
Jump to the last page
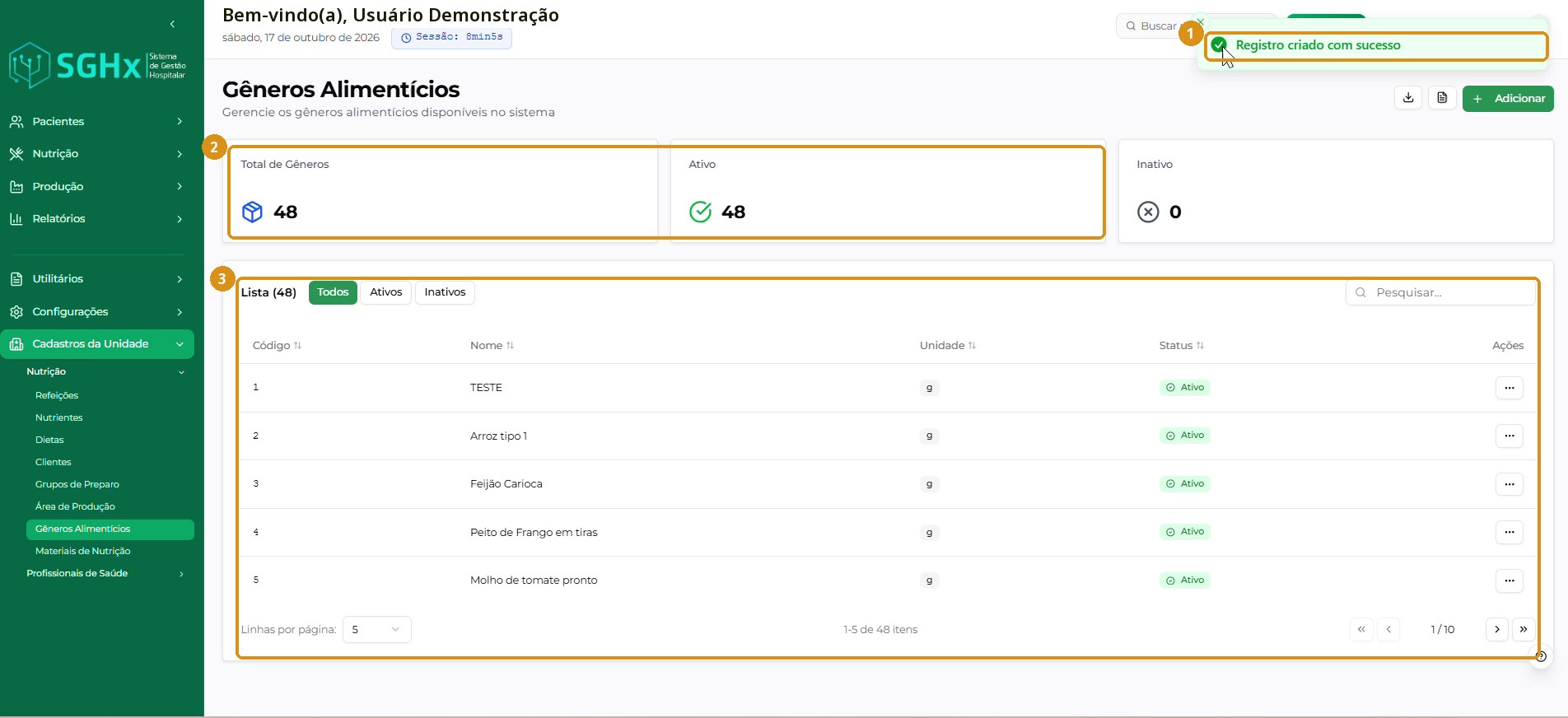tap(1524, 629)
